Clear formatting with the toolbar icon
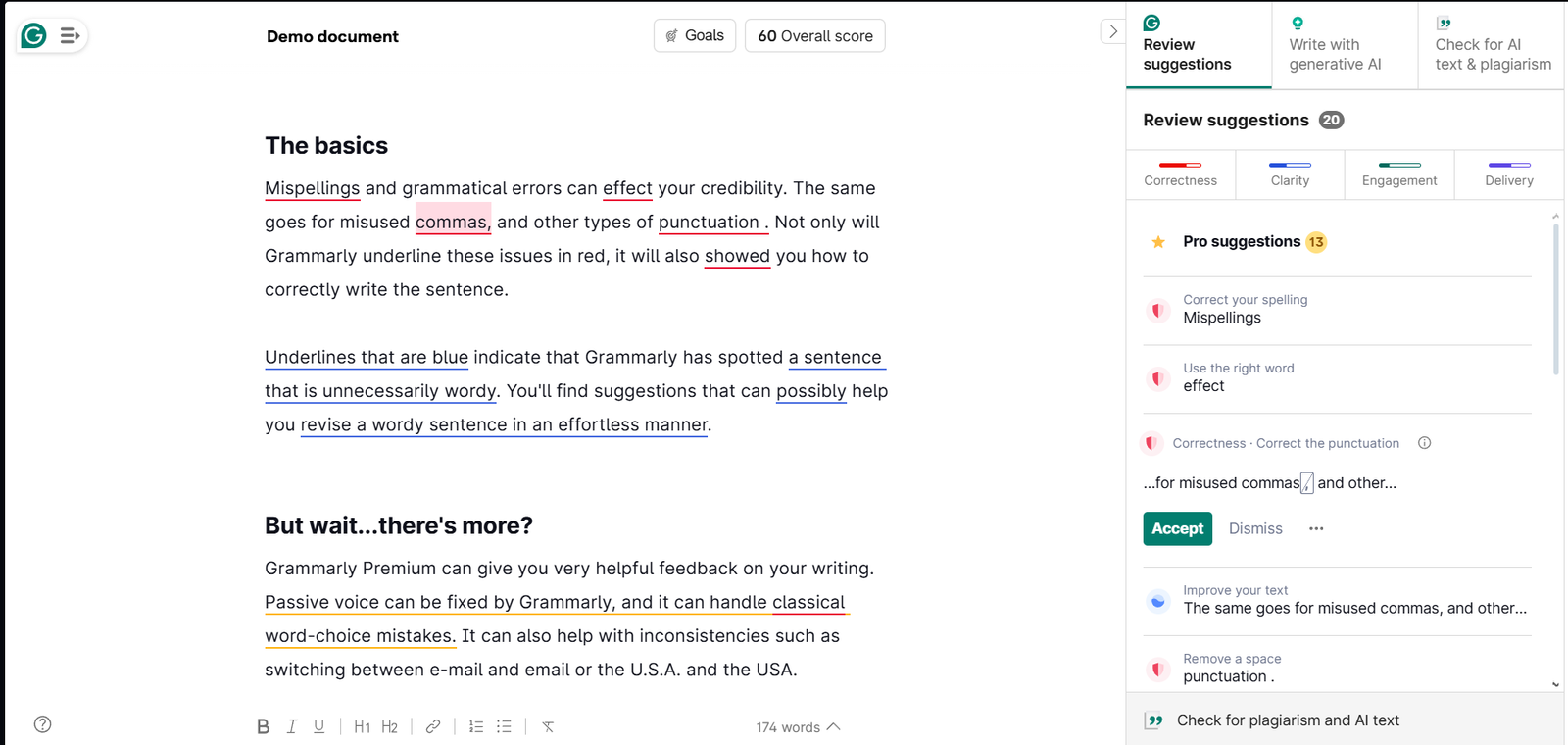The height and width of the screenshot is (745, 1568). coord(548,726)
